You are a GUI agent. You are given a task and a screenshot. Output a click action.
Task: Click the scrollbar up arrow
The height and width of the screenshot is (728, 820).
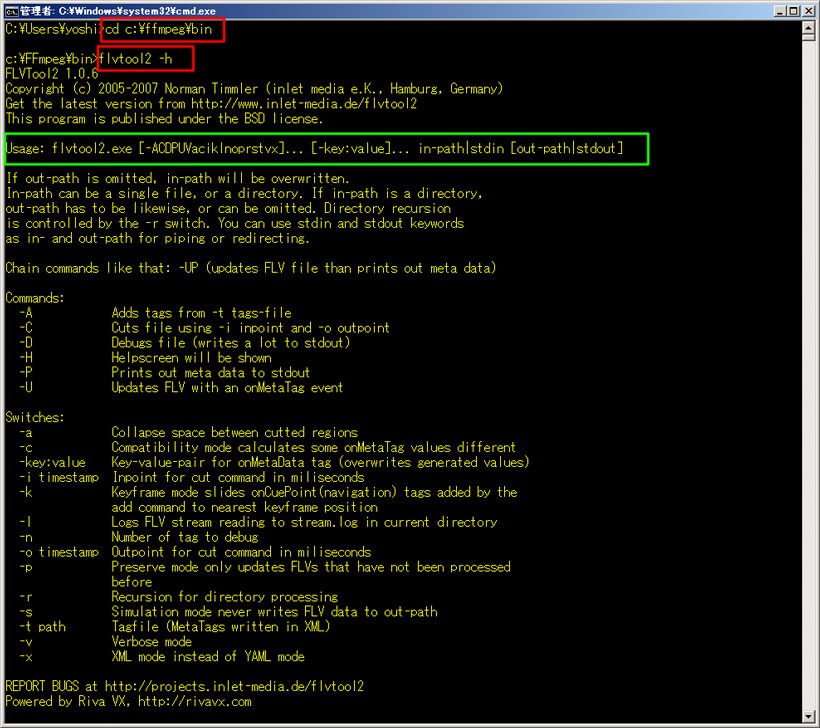[x=808, y=27]
